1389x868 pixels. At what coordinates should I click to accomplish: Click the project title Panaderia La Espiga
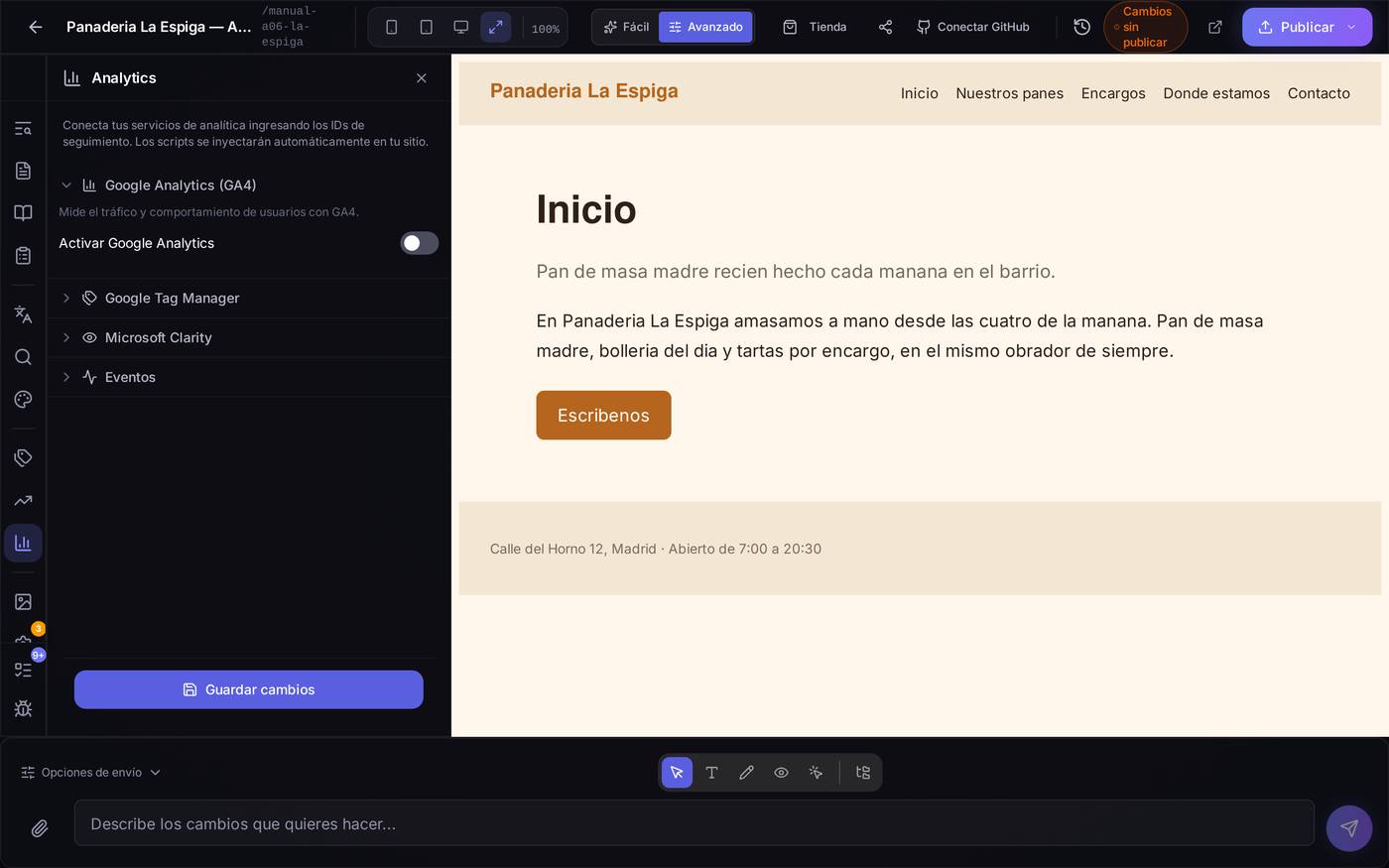tap(159, 27)
